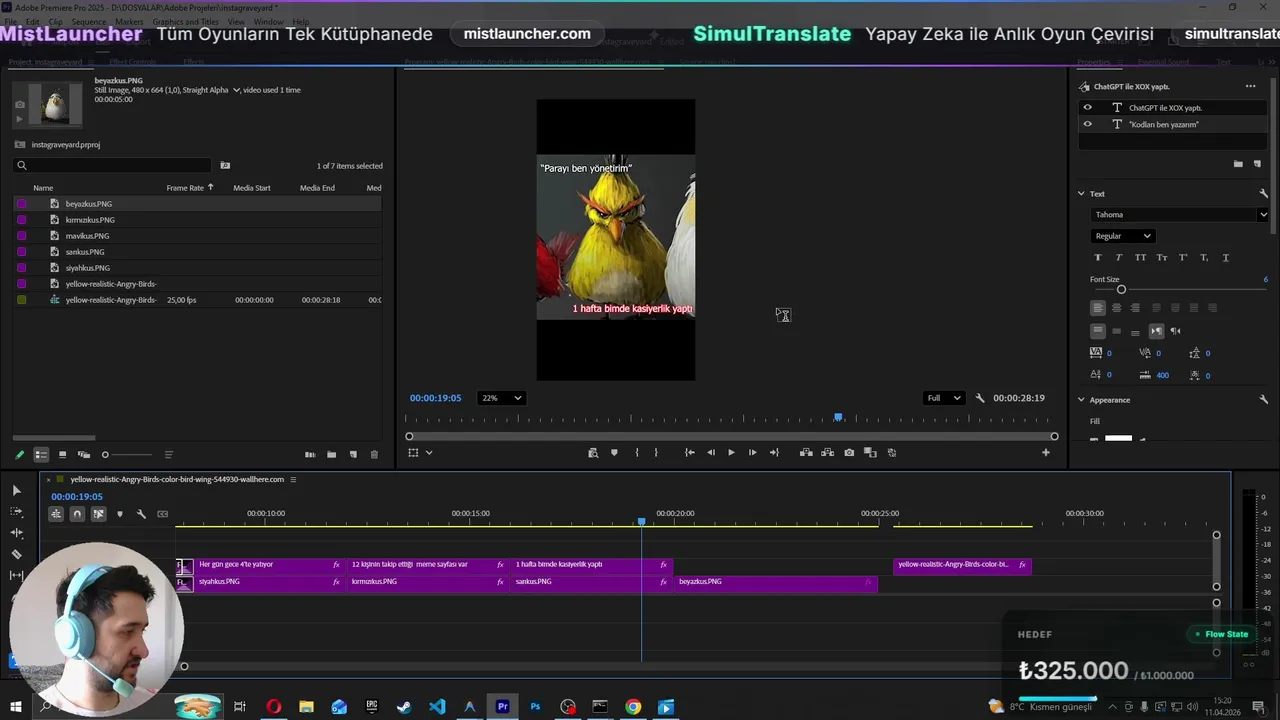Step forward one frame

[x=753, y=453]
